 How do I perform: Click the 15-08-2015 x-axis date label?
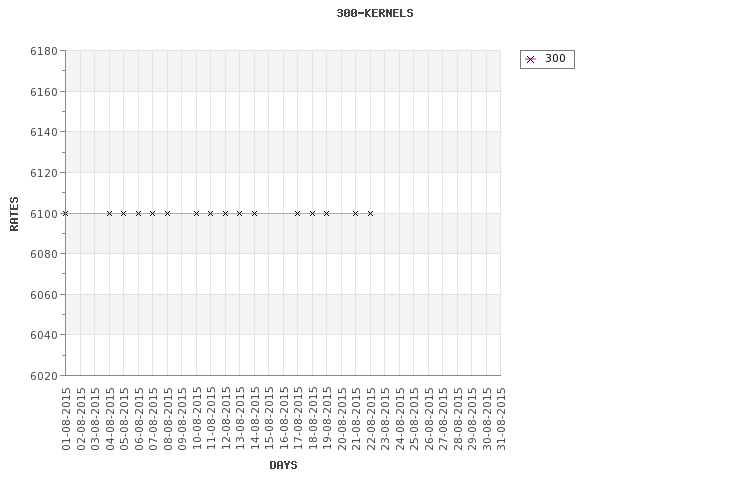point(269,419)
